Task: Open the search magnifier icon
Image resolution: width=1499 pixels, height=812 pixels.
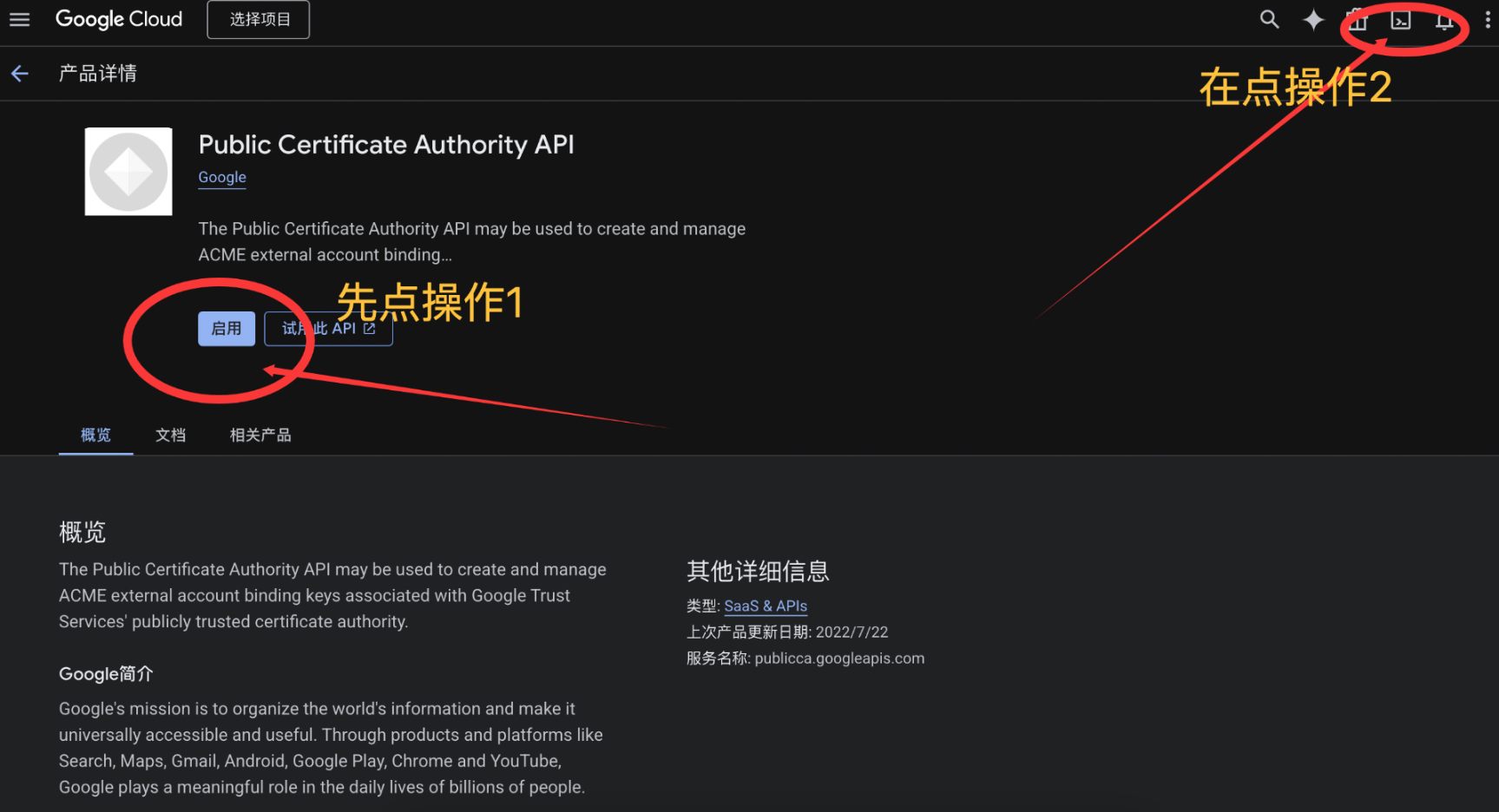Action: pyautogui.click(x=1269, y=19)
